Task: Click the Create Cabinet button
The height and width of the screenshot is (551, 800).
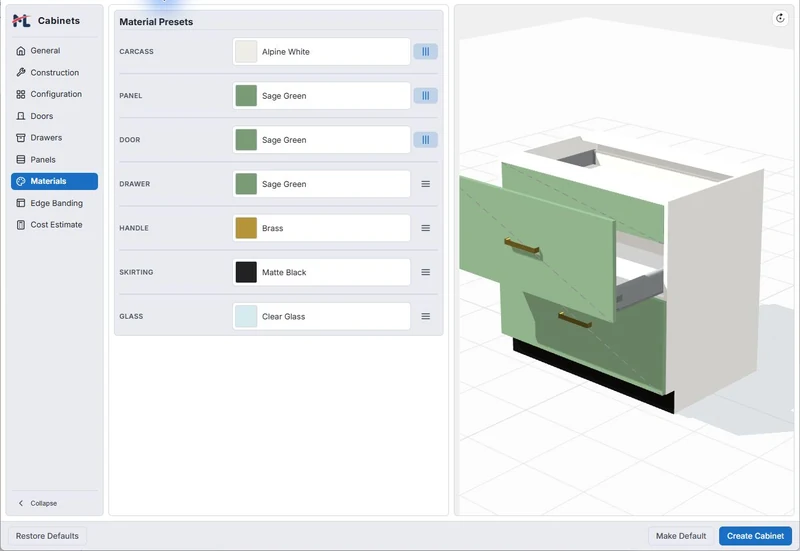Action: [x=755, y=536]
